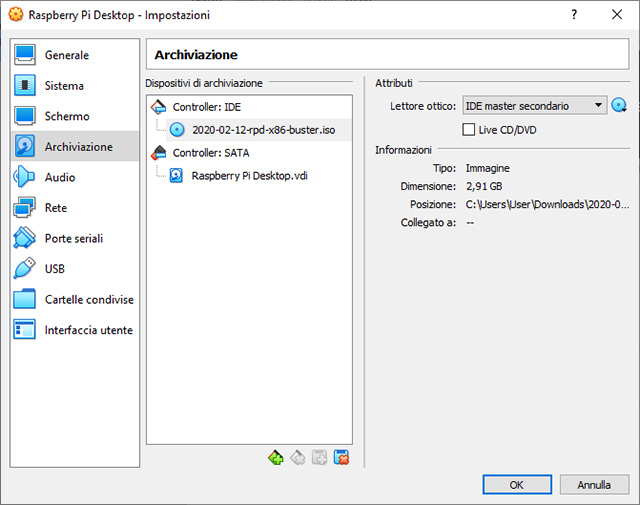Switch to the Sistema settings page
This screenshot has height=505, width=640.
[x=64, y=86]
